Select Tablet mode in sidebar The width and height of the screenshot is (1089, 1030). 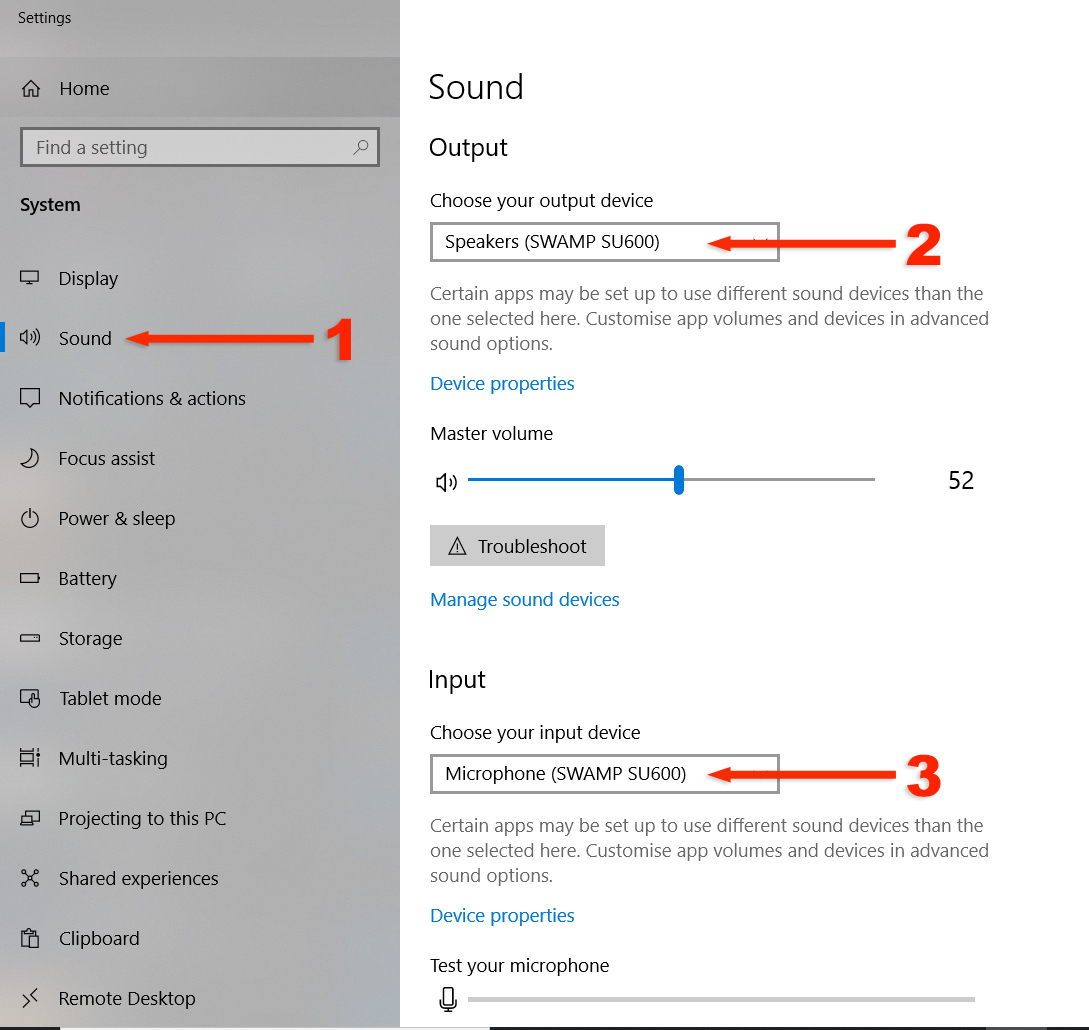pos(110,698)
